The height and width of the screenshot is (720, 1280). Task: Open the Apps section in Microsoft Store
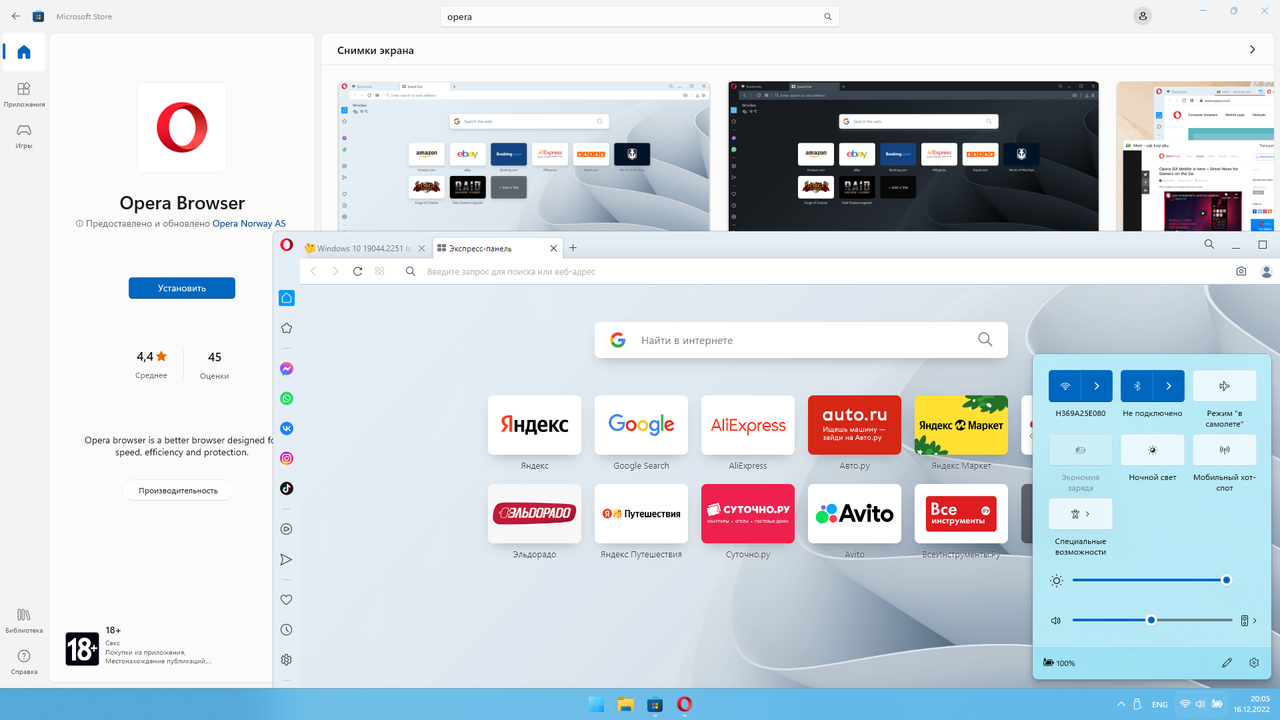coord(24,94)
